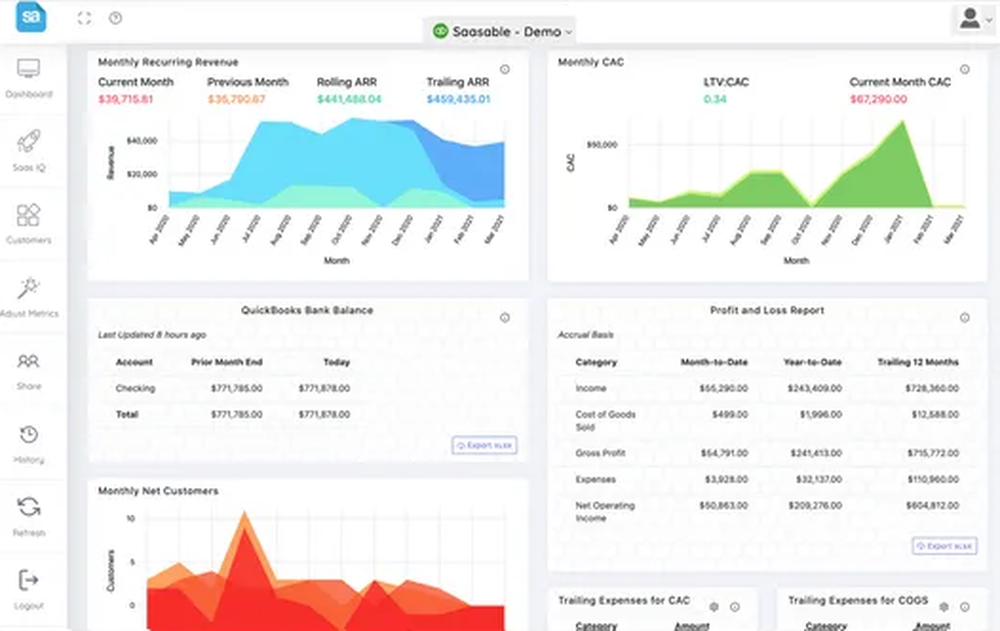Open settings gear on Trailing Expenses for CAC

tap(714, 607)
